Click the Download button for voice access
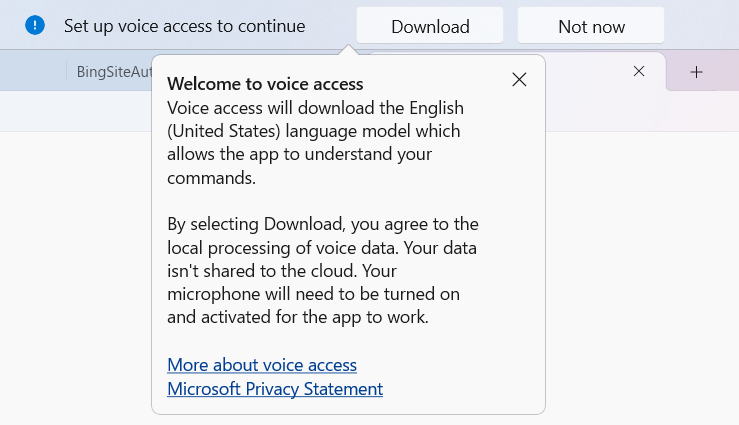This screenshot has height=425, width=739. [430, 26]
